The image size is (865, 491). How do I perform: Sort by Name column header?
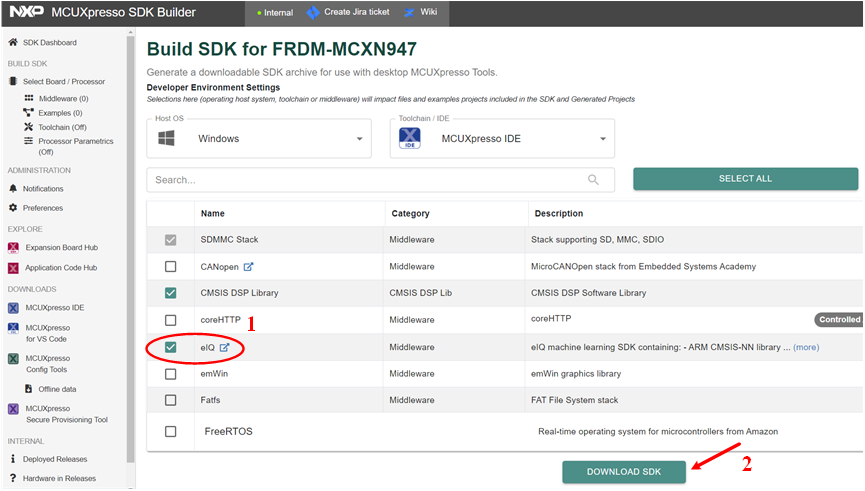212,214
